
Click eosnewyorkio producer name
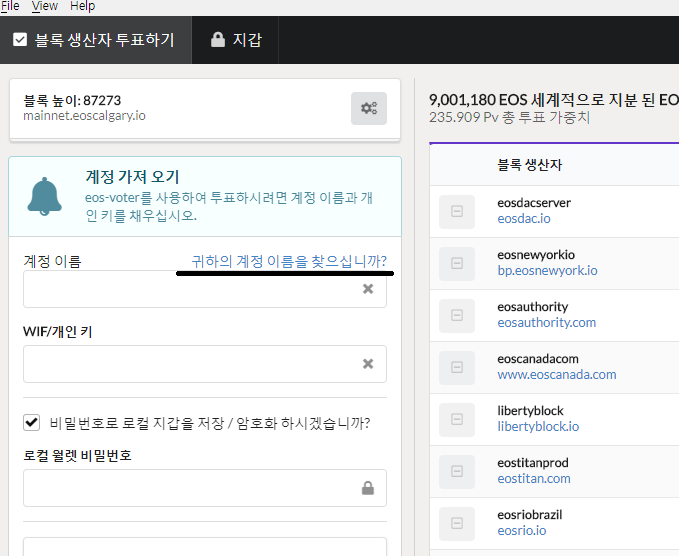pos(536,255)
